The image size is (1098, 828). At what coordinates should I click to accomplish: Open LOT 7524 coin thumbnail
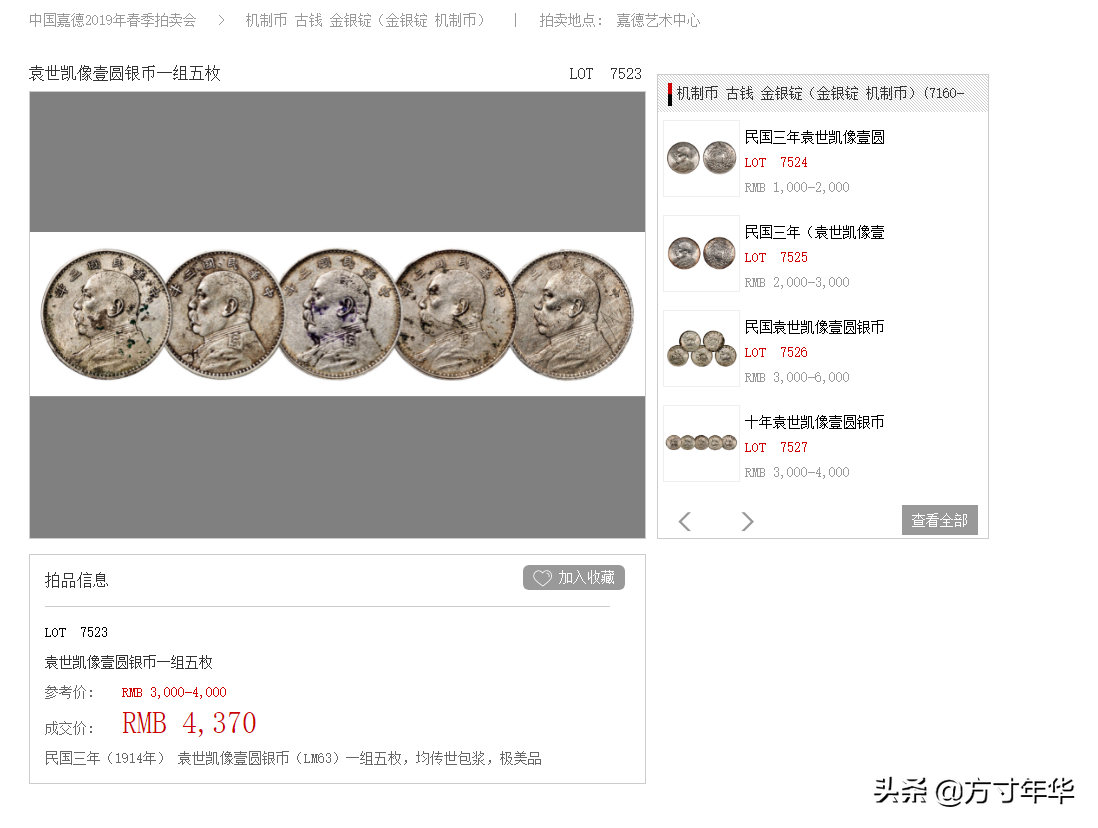(x=701, y=158)
